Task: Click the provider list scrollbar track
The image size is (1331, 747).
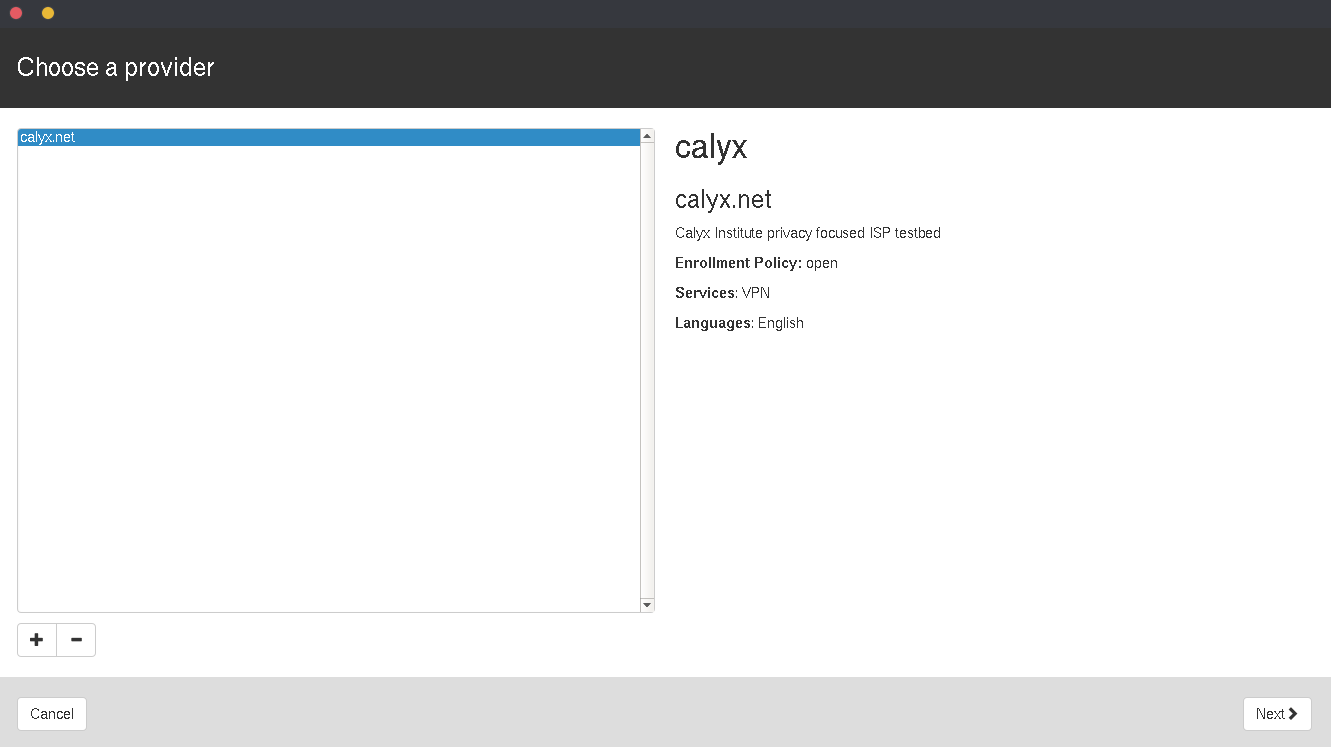Action: click(x=647, y=370)
